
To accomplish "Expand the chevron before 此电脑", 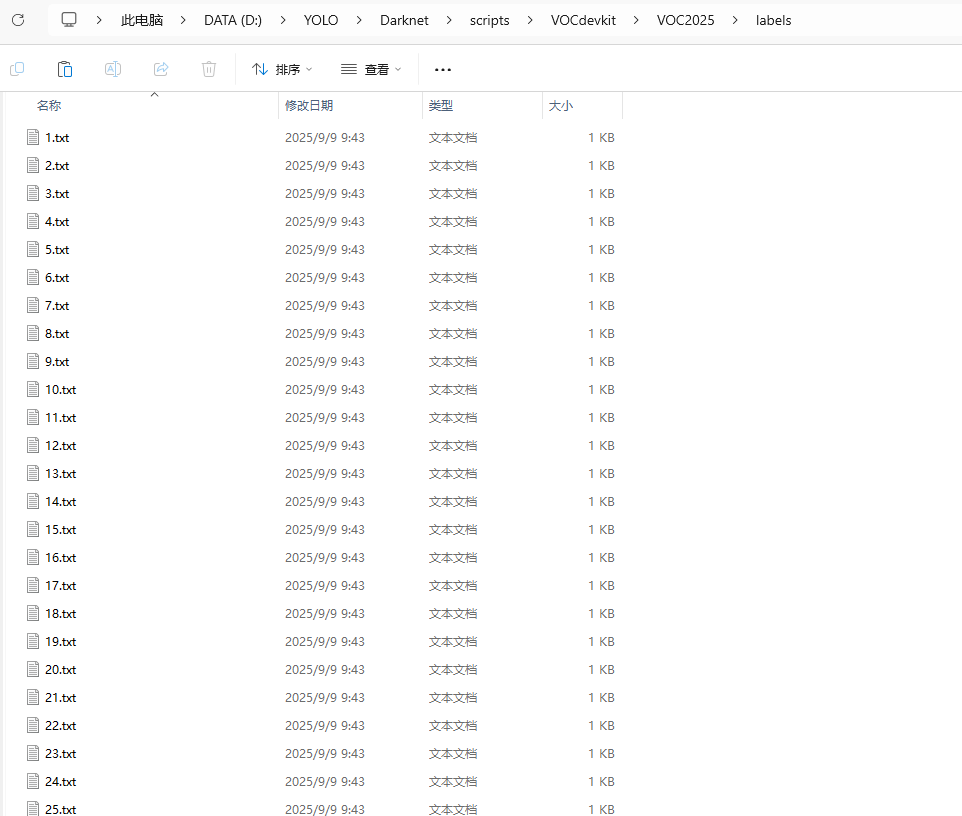I will [x=99, y=20].
